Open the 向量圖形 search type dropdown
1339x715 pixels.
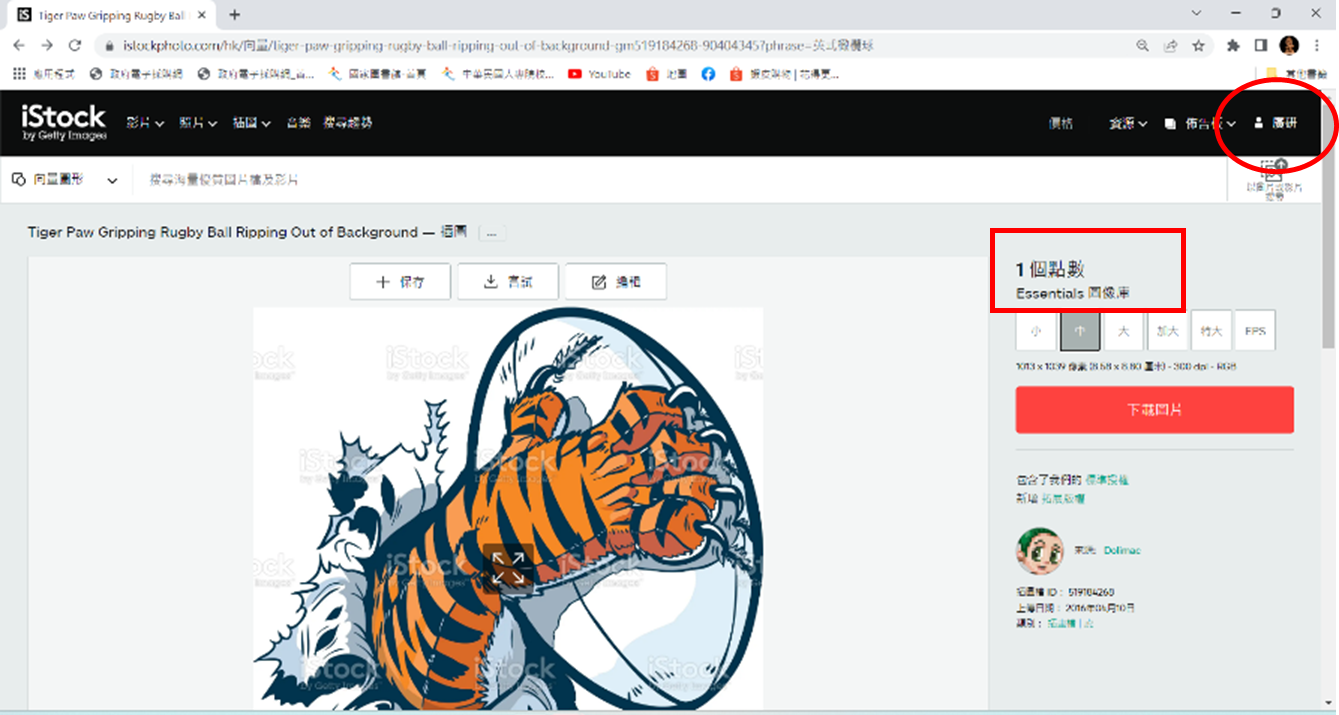click(65, 180)
